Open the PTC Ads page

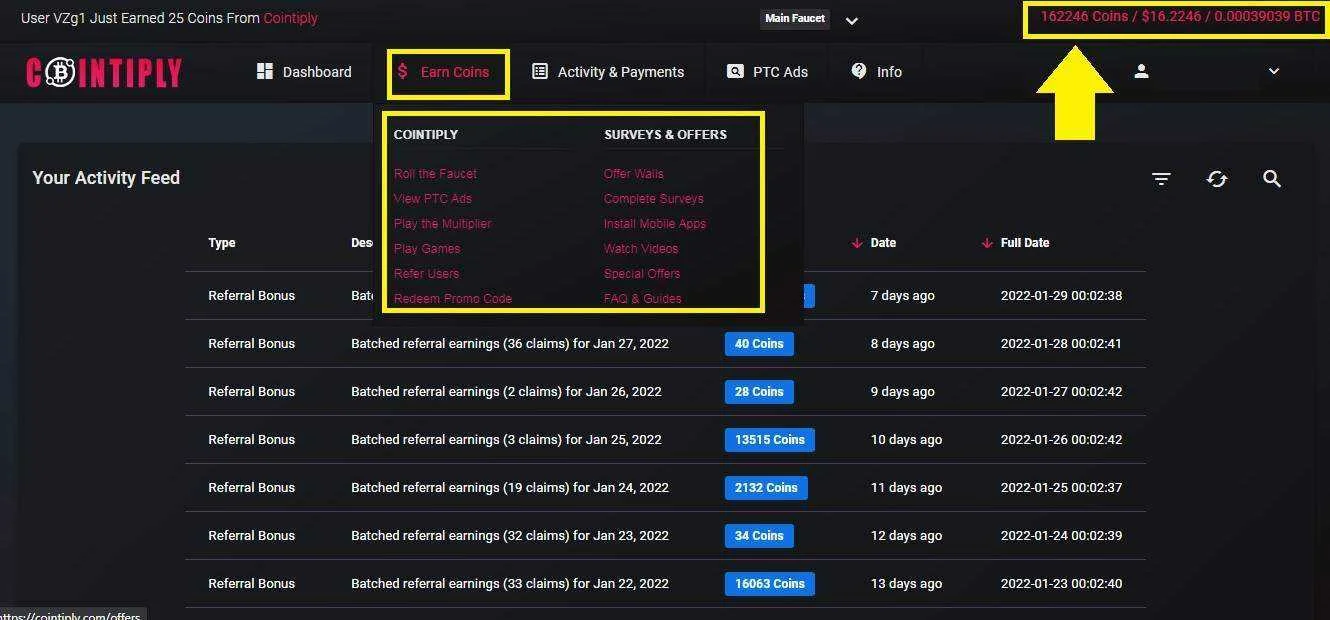(x=768, y=72)
